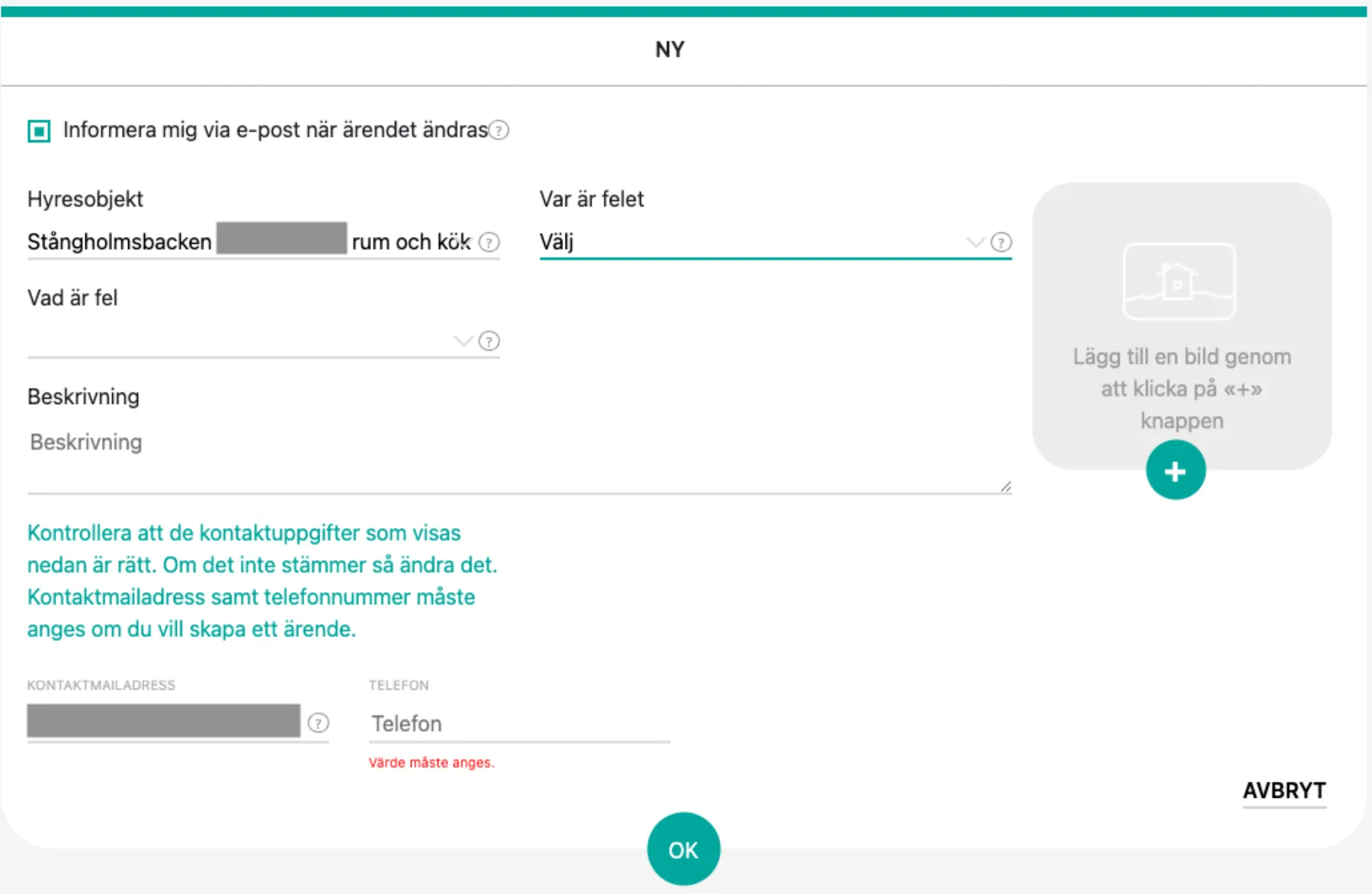Toggle the e-post notification checkbox
This screenshot has height=894, width=1372.
39,131
